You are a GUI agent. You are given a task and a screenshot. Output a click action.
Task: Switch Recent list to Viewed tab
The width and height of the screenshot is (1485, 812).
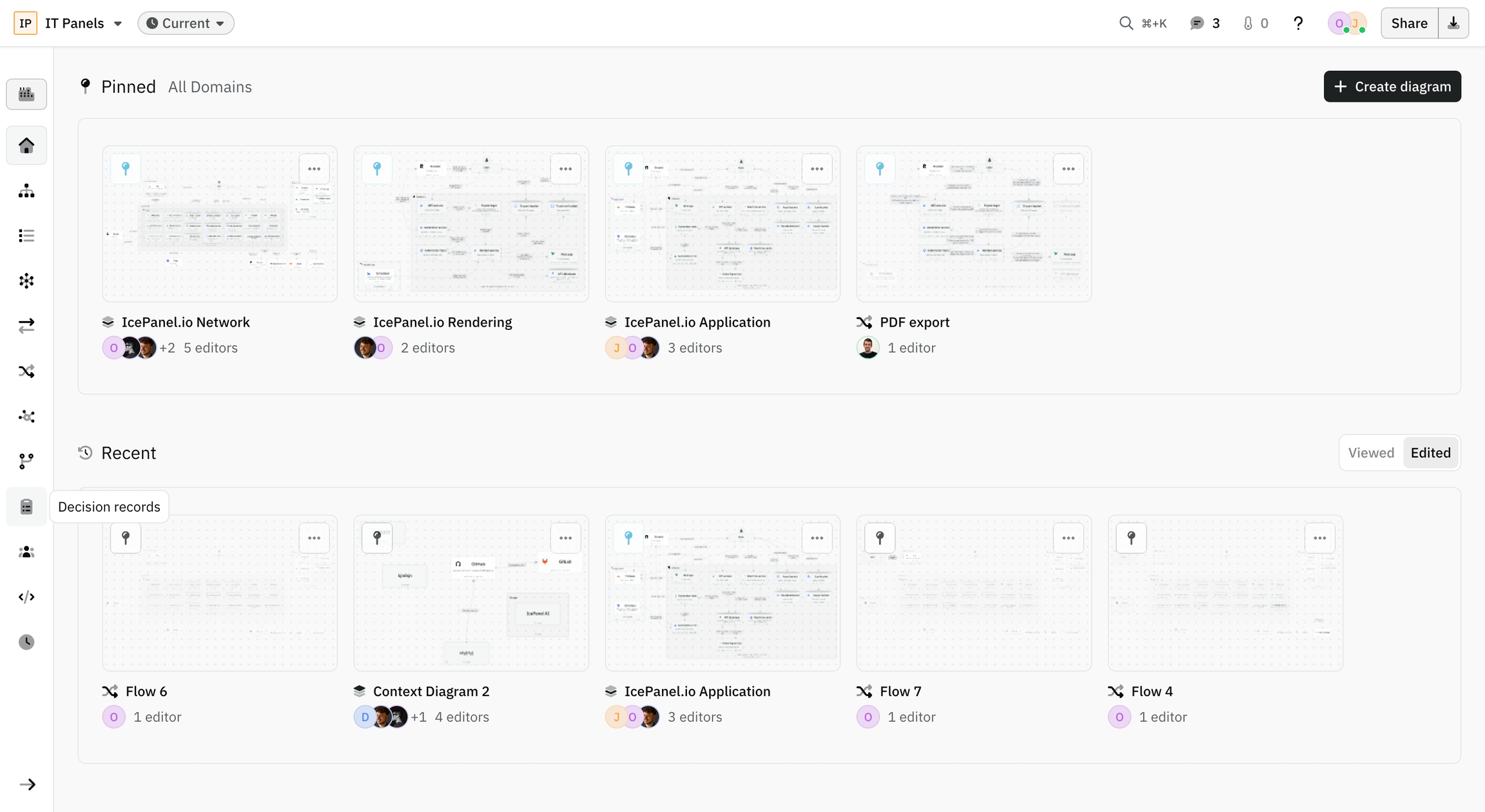[x=1371, y=453]
